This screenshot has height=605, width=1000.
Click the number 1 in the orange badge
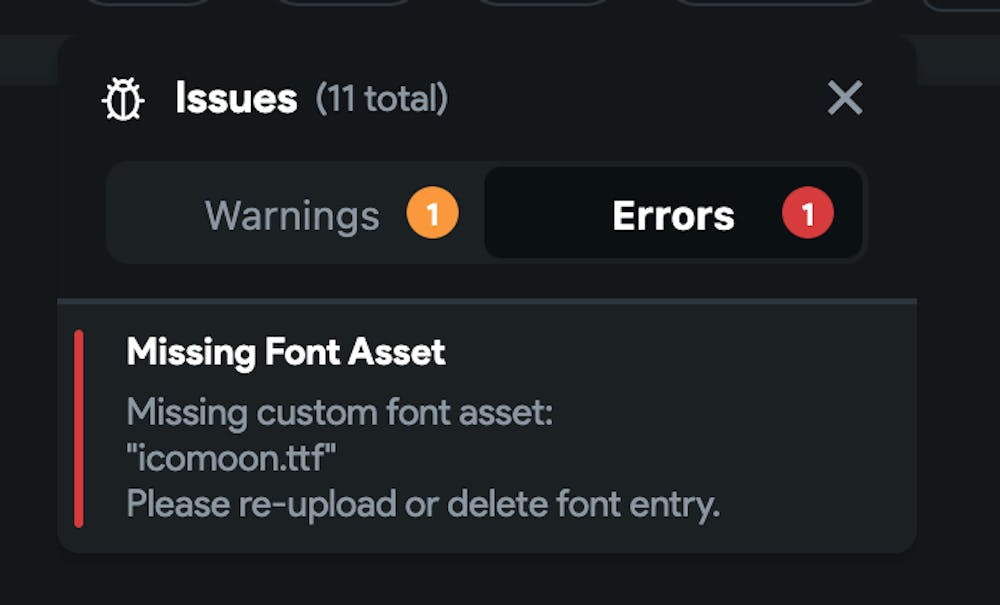(x=432, y=215)
